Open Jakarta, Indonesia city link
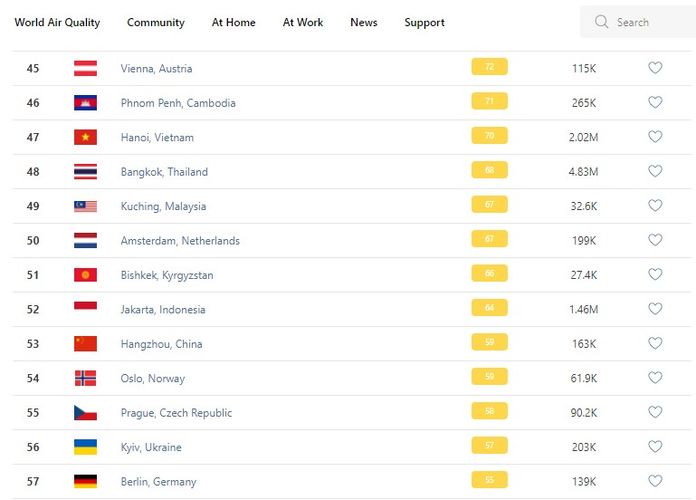Image resolution: width=696 pixels, height=500 pixels. pos(163,310)
